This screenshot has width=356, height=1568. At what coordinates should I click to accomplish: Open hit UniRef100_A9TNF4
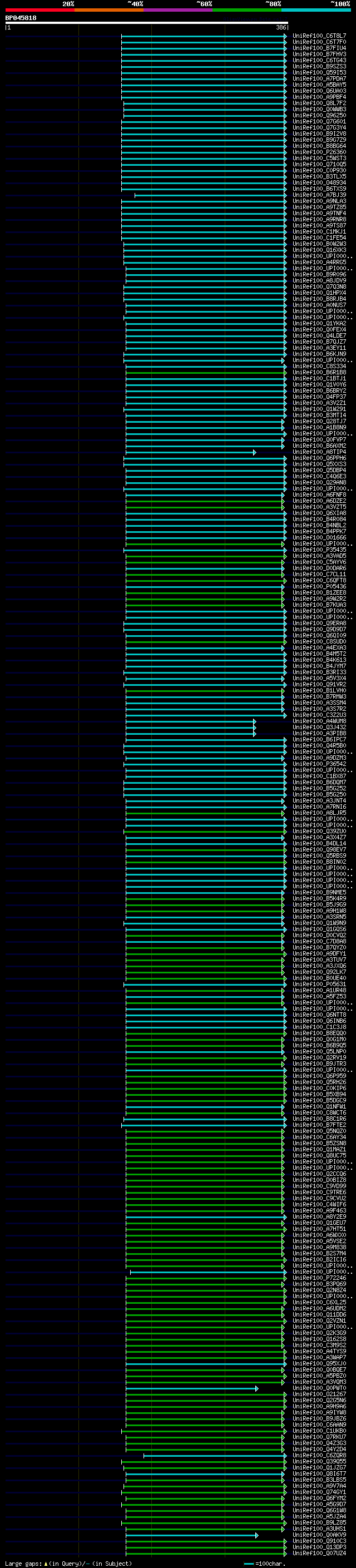(319, 214)
